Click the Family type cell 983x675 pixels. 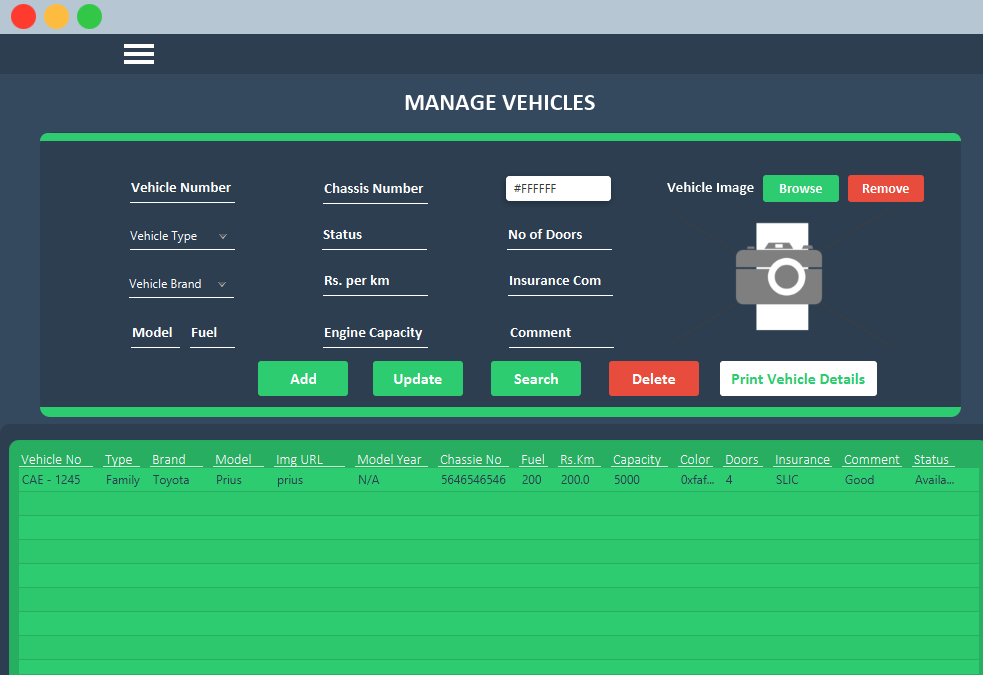[123, 479]
